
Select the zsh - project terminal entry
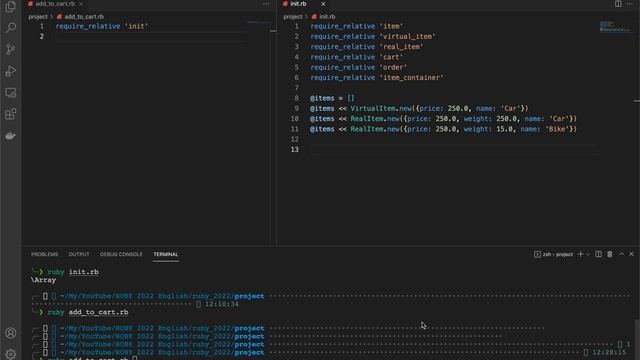[553, 254]
